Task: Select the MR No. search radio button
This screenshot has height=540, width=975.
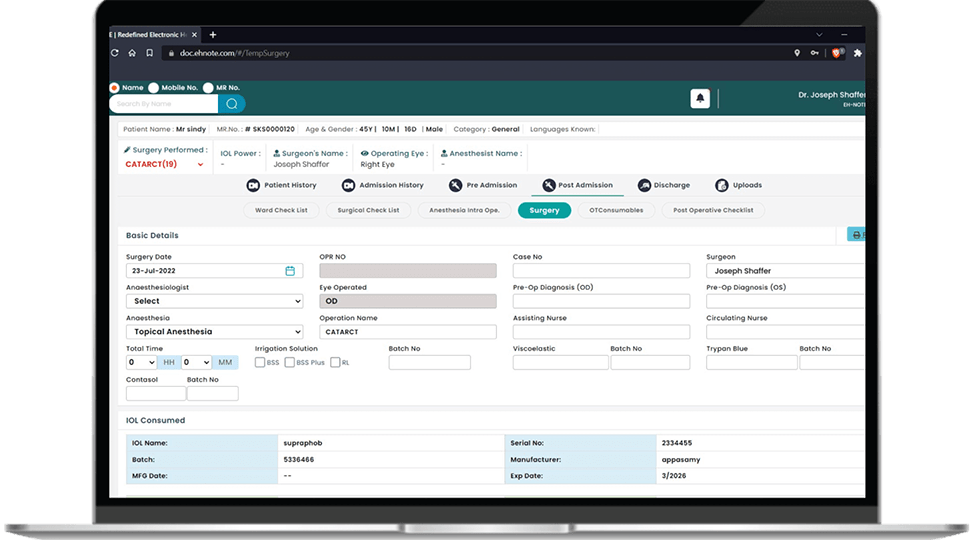Action: pyautogui.click(x=208, y=88)
